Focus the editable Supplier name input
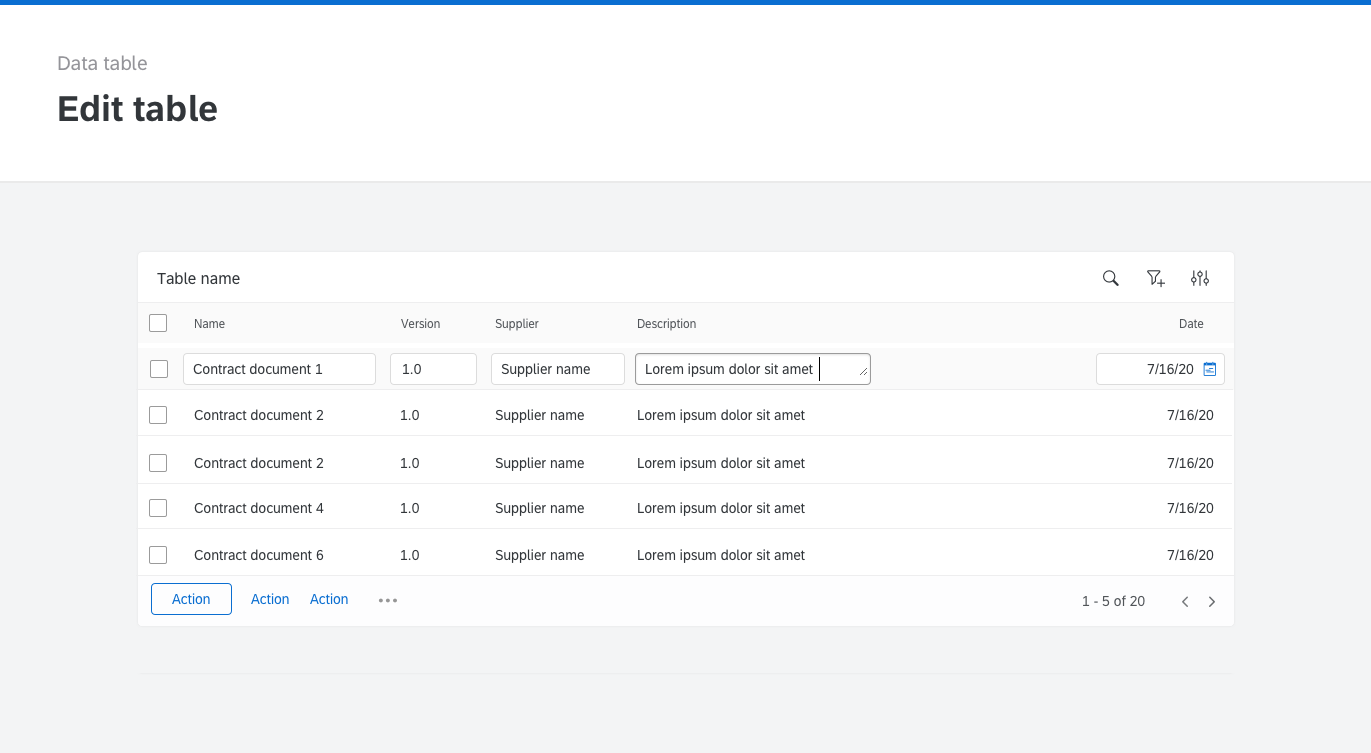This screenshot has width=1371, height=753. (x=558, y=369)
